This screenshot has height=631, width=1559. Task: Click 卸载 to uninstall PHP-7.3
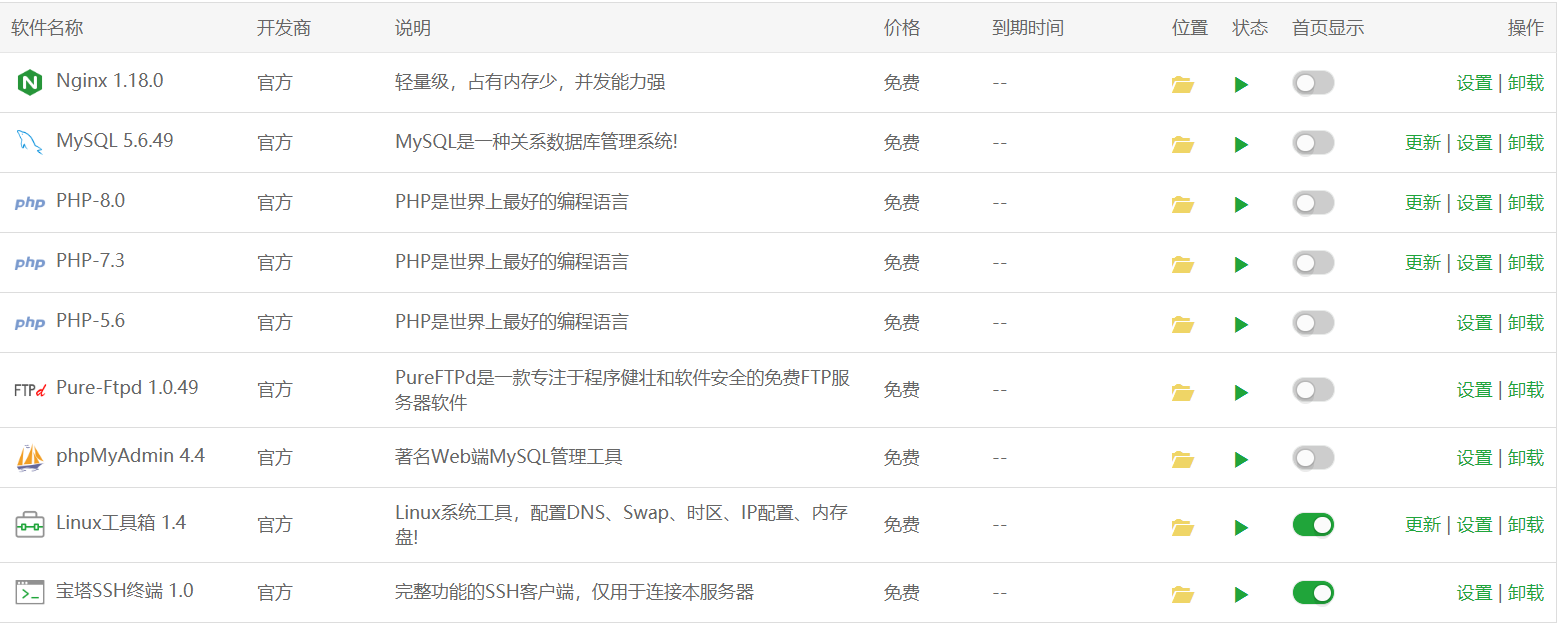coord(1526,263)
